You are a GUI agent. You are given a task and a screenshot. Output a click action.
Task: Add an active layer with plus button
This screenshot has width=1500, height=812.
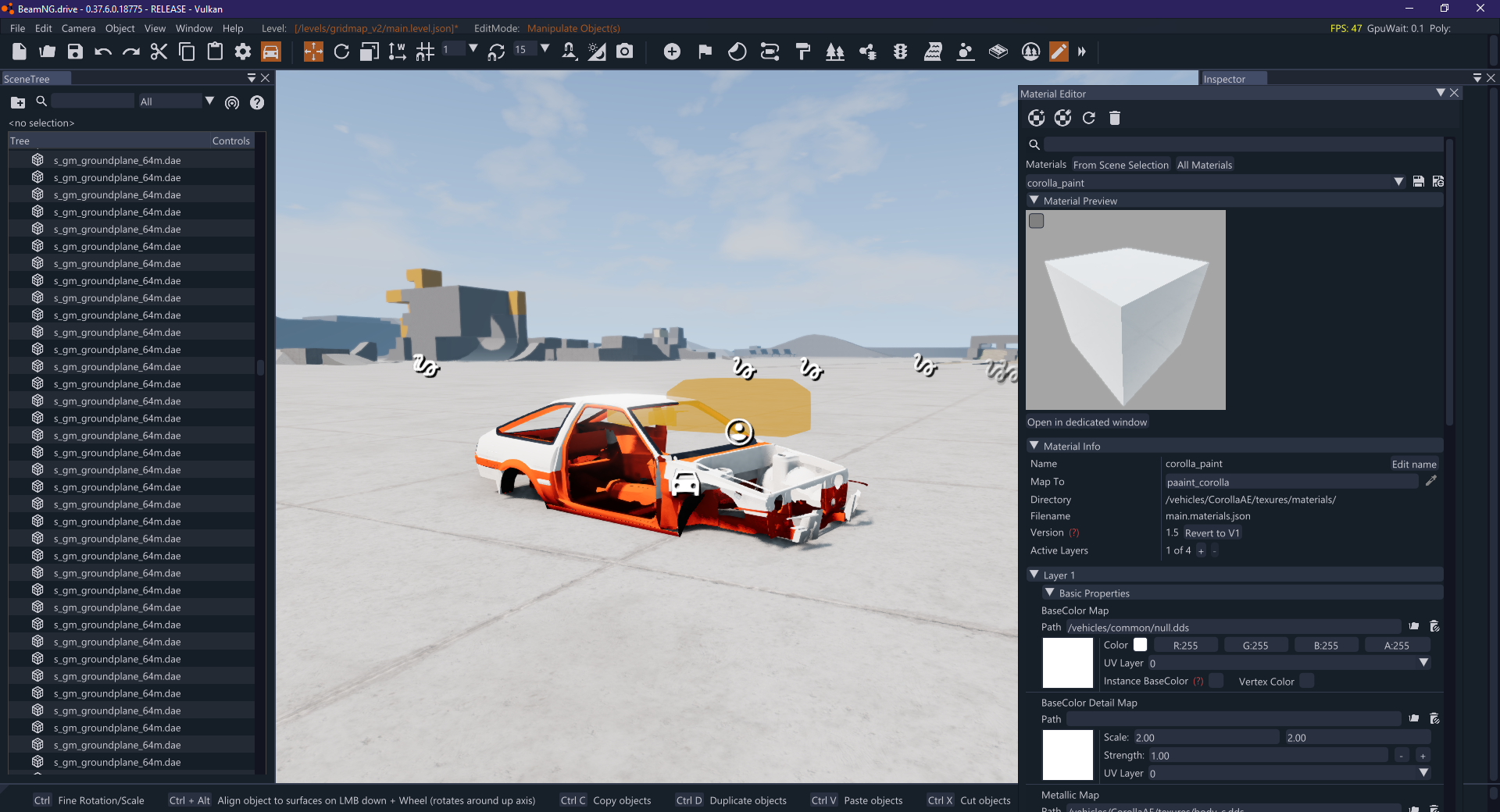click(x=1201, y=551)
